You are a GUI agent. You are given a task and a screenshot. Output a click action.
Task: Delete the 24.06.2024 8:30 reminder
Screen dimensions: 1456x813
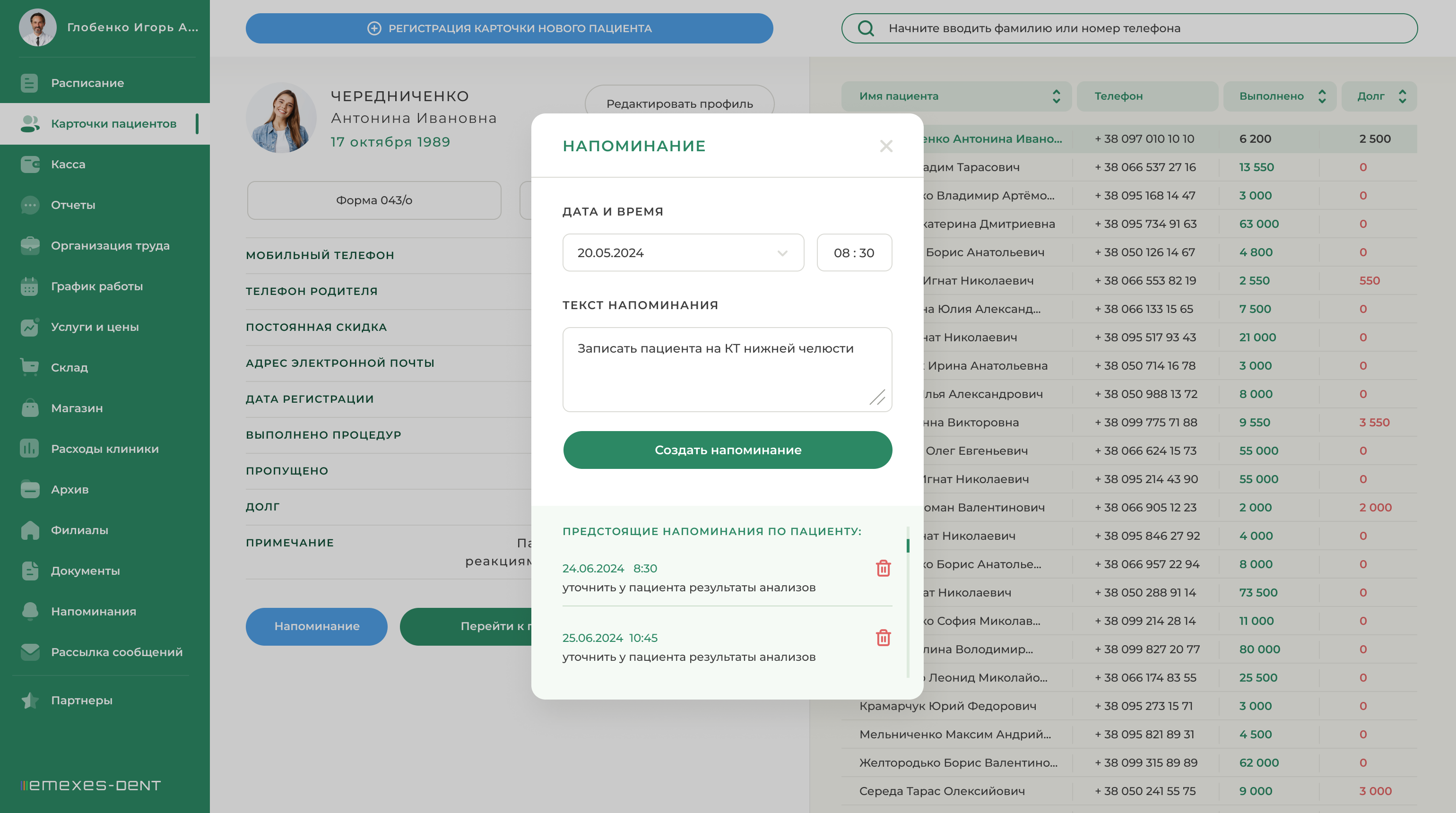click(x=883, y=568)
